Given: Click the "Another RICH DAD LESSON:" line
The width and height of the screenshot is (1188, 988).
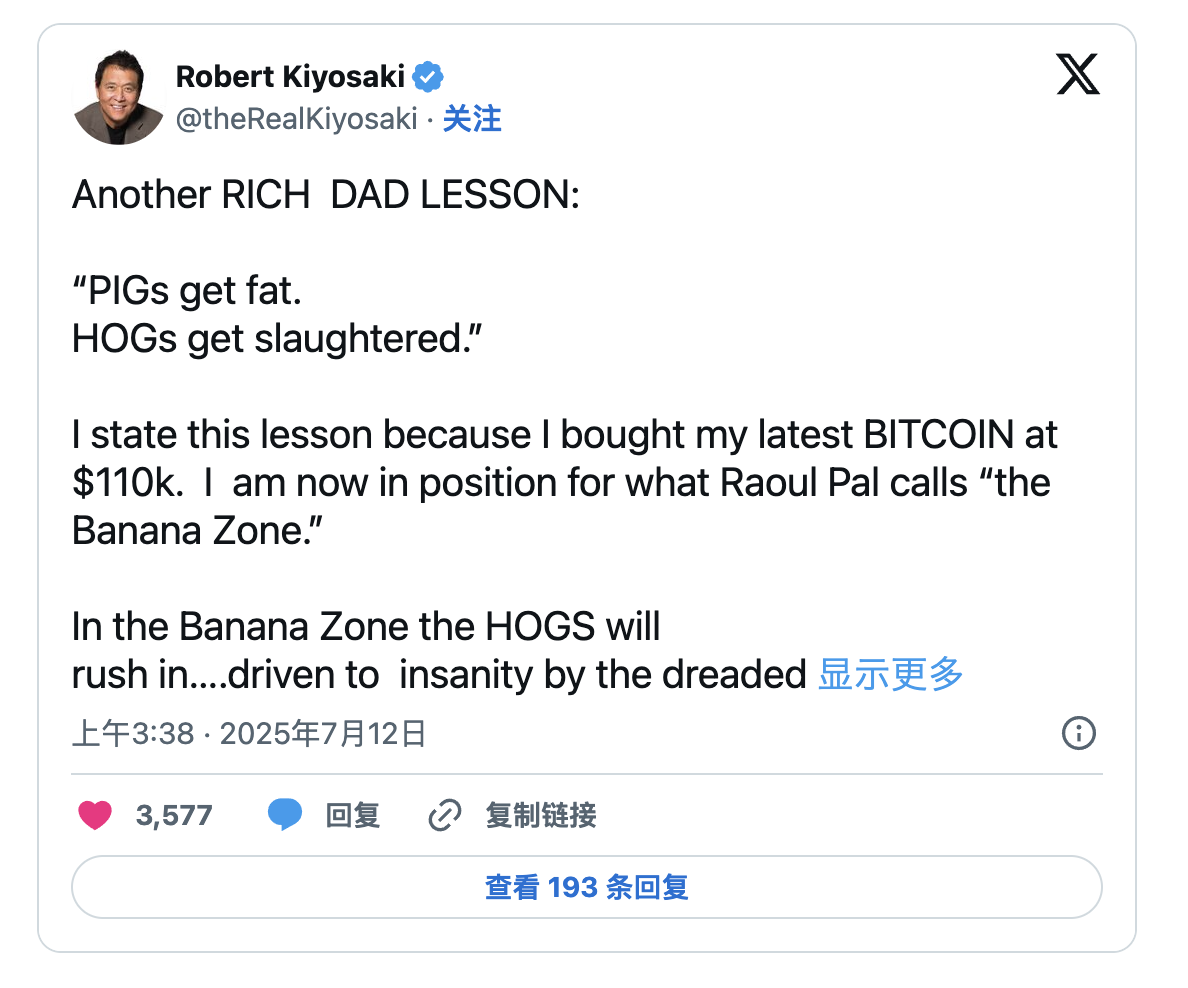Looking at the screenshot, I should point(326,195).
